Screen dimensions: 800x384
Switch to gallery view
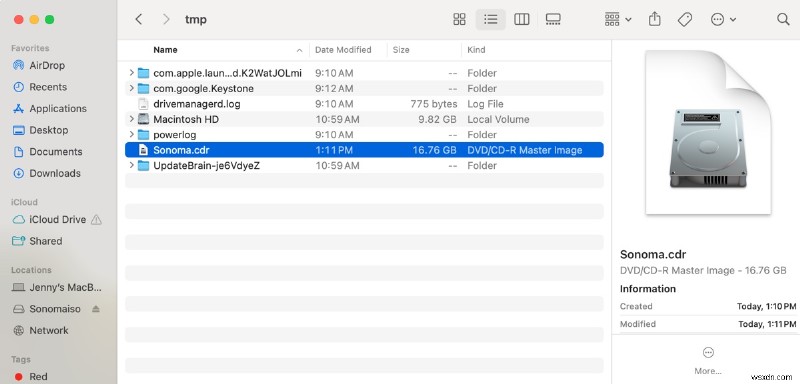(x=553, y=19)
